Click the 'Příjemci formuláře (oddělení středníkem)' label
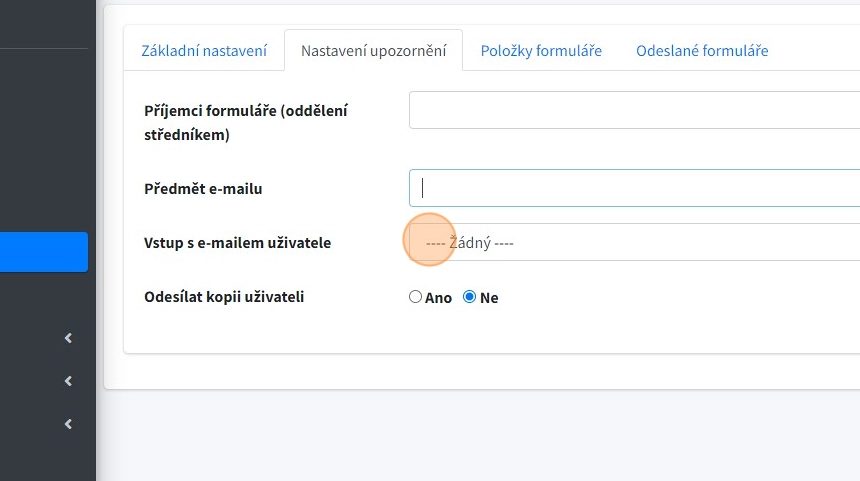Viewport: 860px width, 481px height. click(x=246, y=122)
